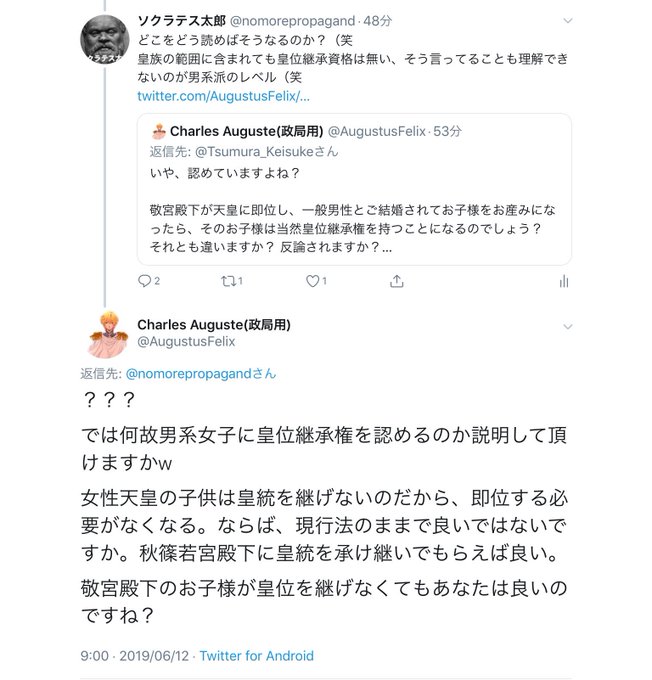Image resolution: width=652 pixels, height=680 pixels.
Task: Like the tweet with the heart icon
Action: [312, 281]
